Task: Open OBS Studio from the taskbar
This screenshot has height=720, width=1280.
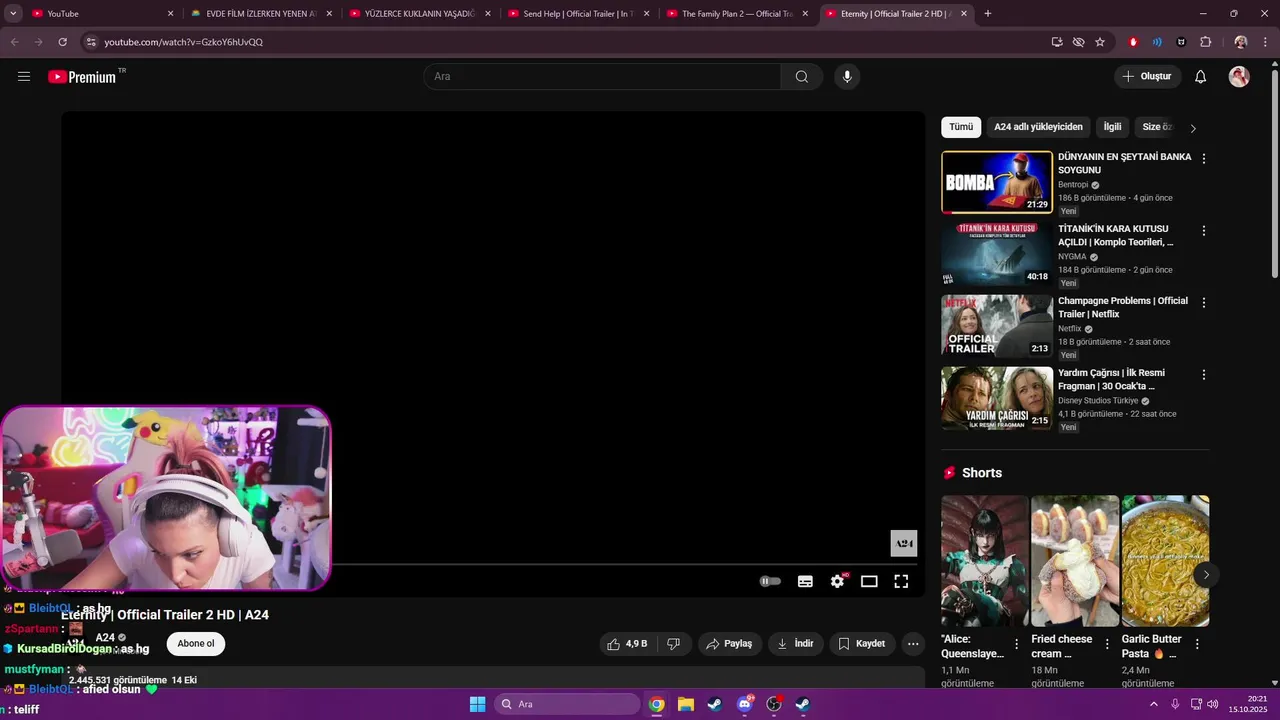Action: [x=773, y=704]
